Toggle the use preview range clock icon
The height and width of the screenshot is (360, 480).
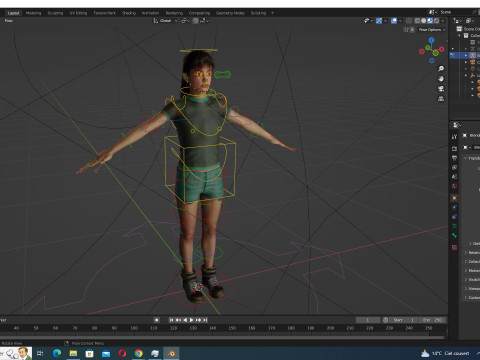pyautogui.click(x=386, y=320)
